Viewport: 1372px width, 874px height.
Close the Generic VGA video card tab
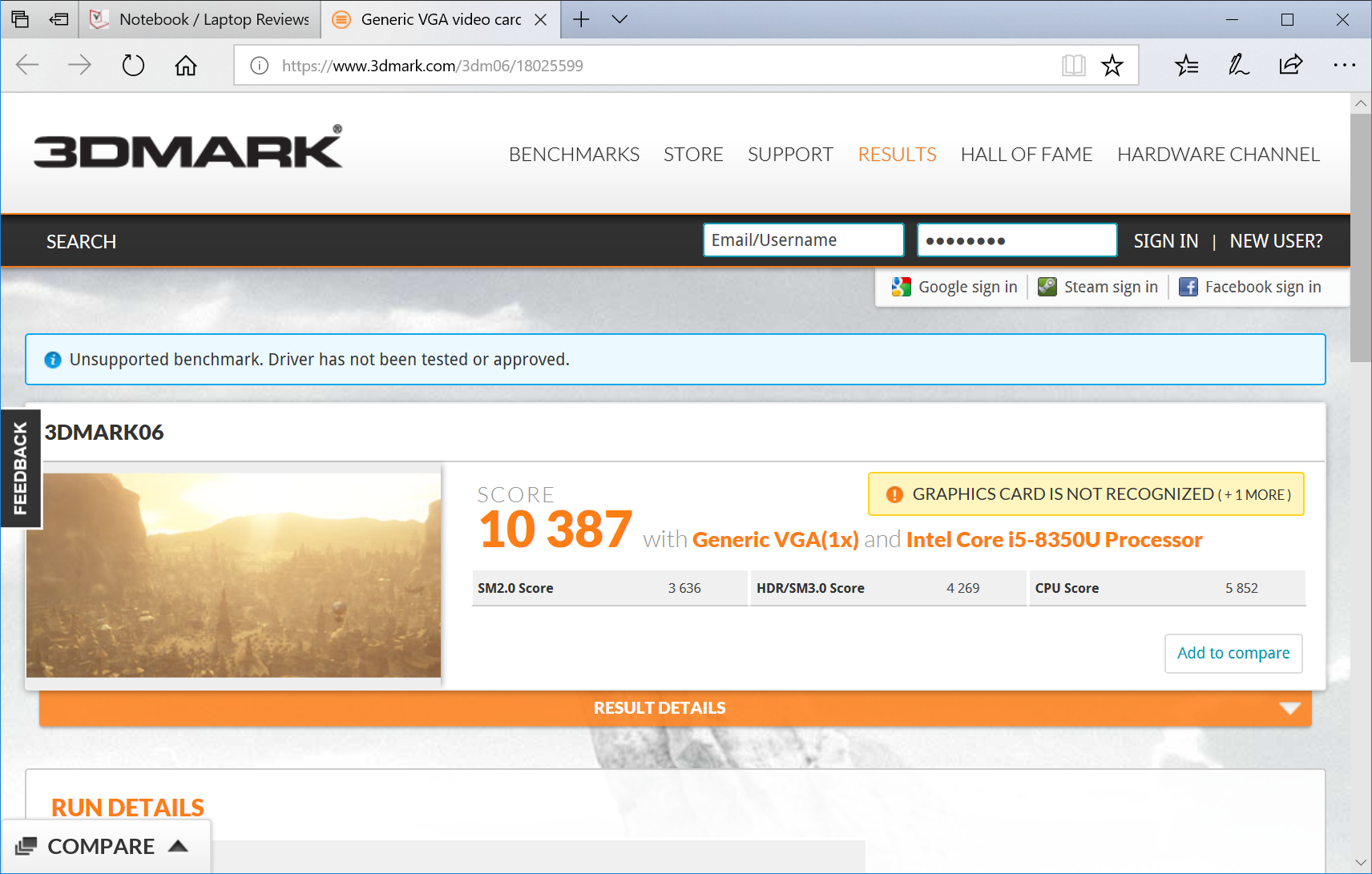(x=541, y=19)
